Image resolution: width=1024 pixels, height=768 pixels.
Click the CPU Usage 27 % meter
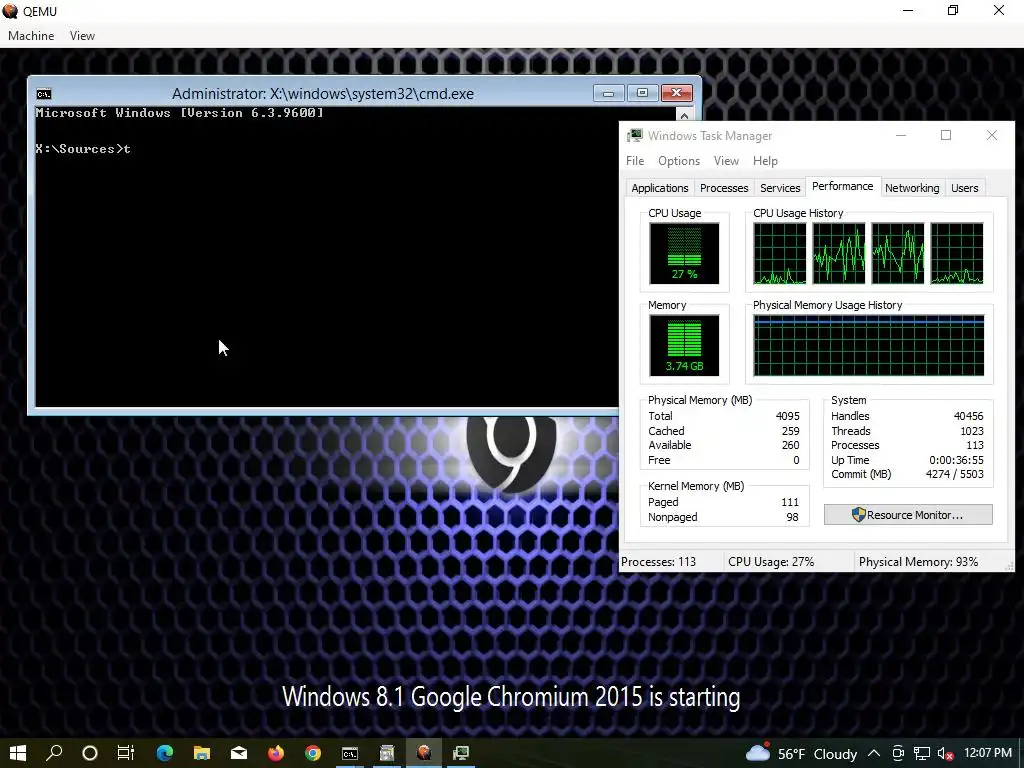tap(684, 253)
